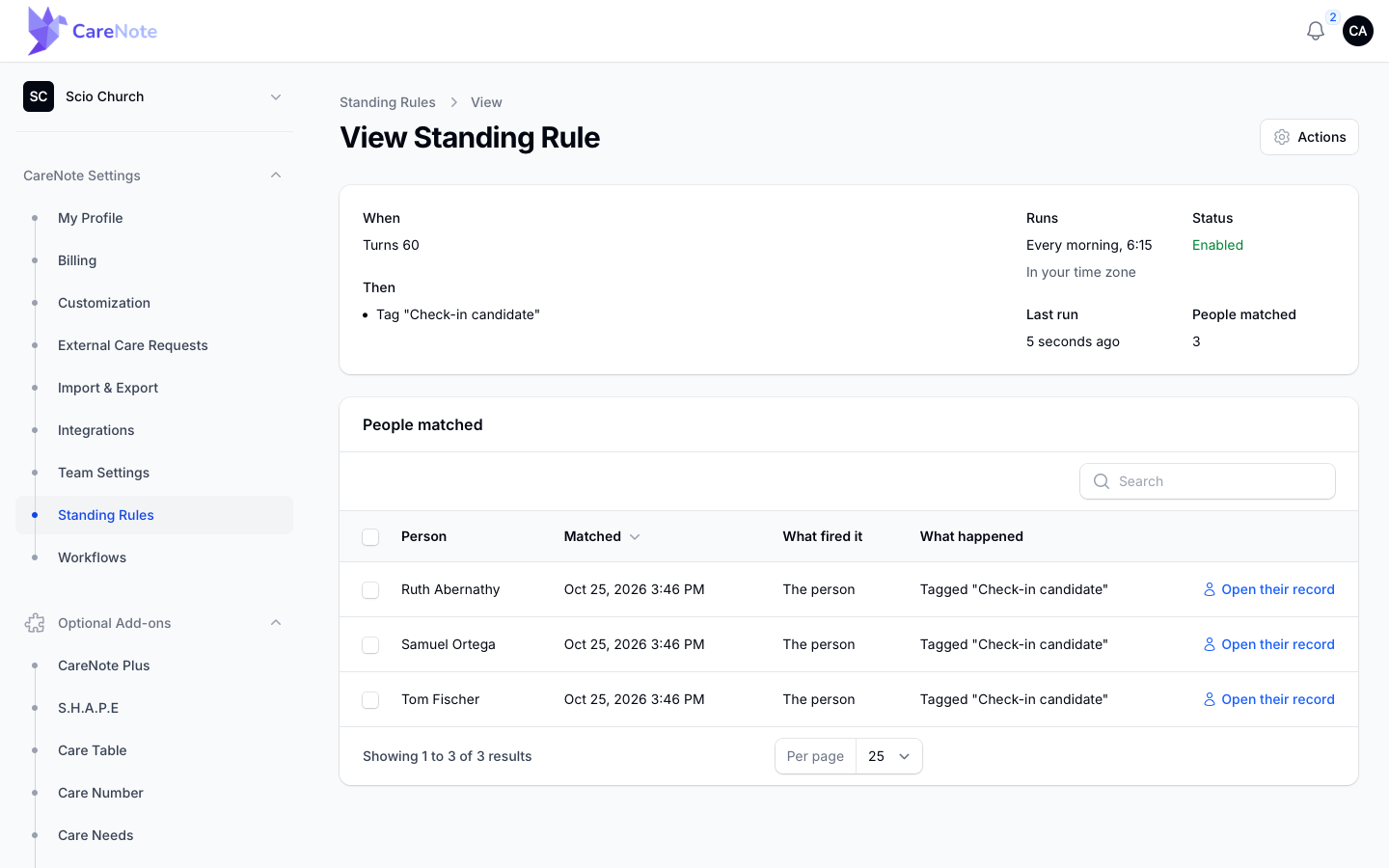Screen dimensions: 1389x868
Task: Click the Optional Add-ons puzzle icon
Action: [x=35, y=623]
